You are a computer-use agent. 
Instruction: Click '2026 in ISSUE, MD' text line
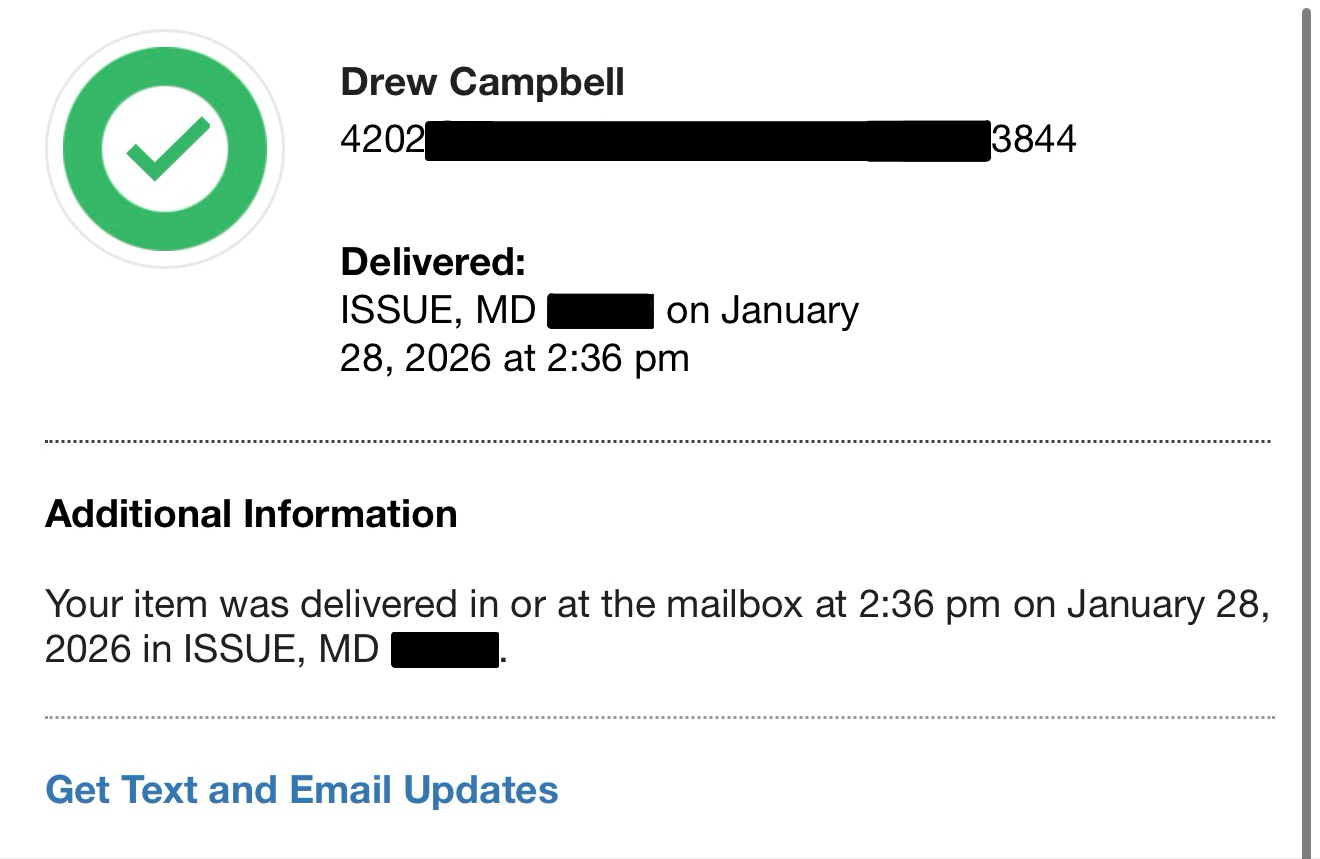[x=212, y=650]
